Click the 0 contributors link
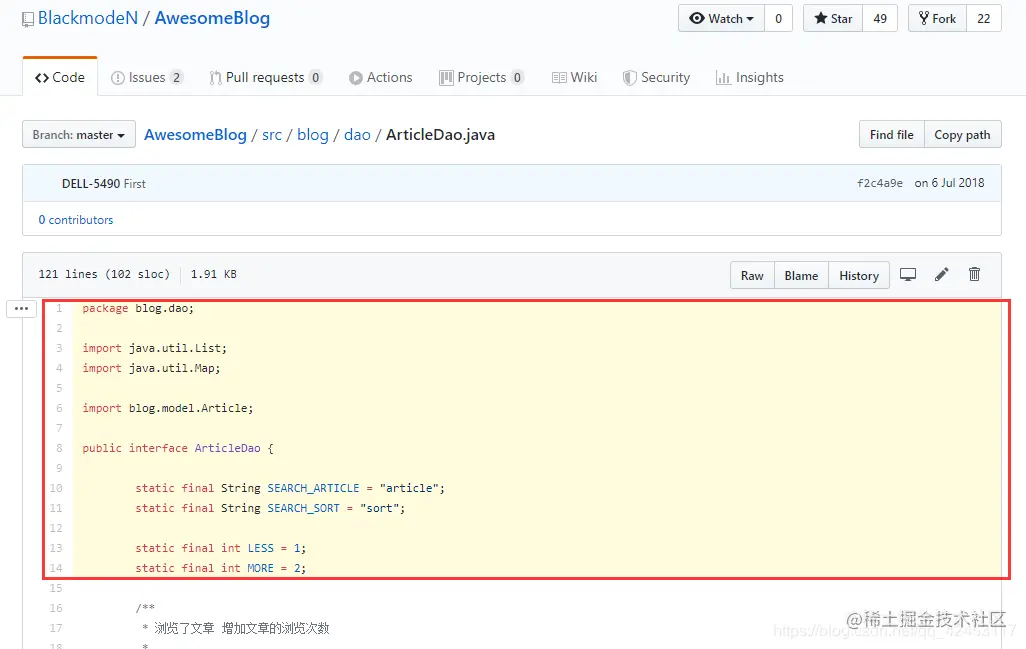Image resolution: width=1026 pixels, height=649 pixels. click(75, 220)
